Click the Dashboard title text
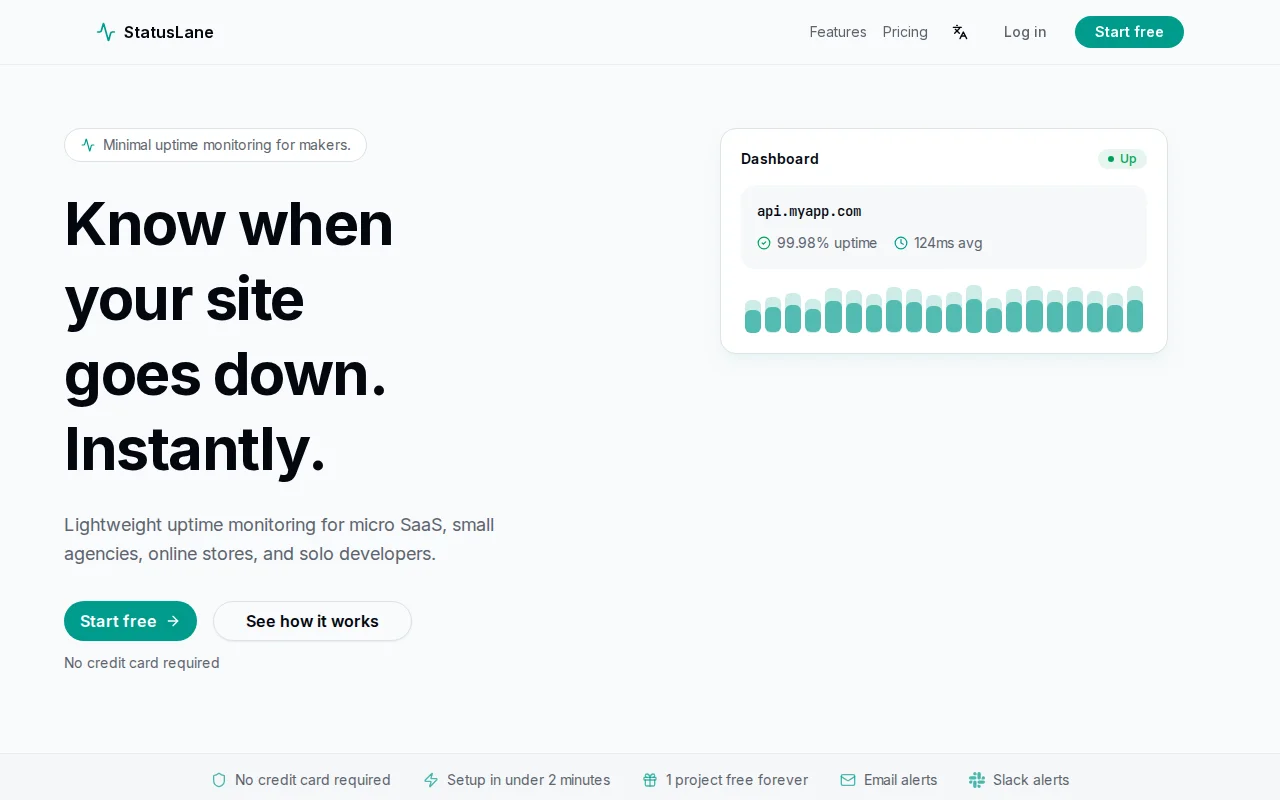1280x800 pixels. (780, 159)
